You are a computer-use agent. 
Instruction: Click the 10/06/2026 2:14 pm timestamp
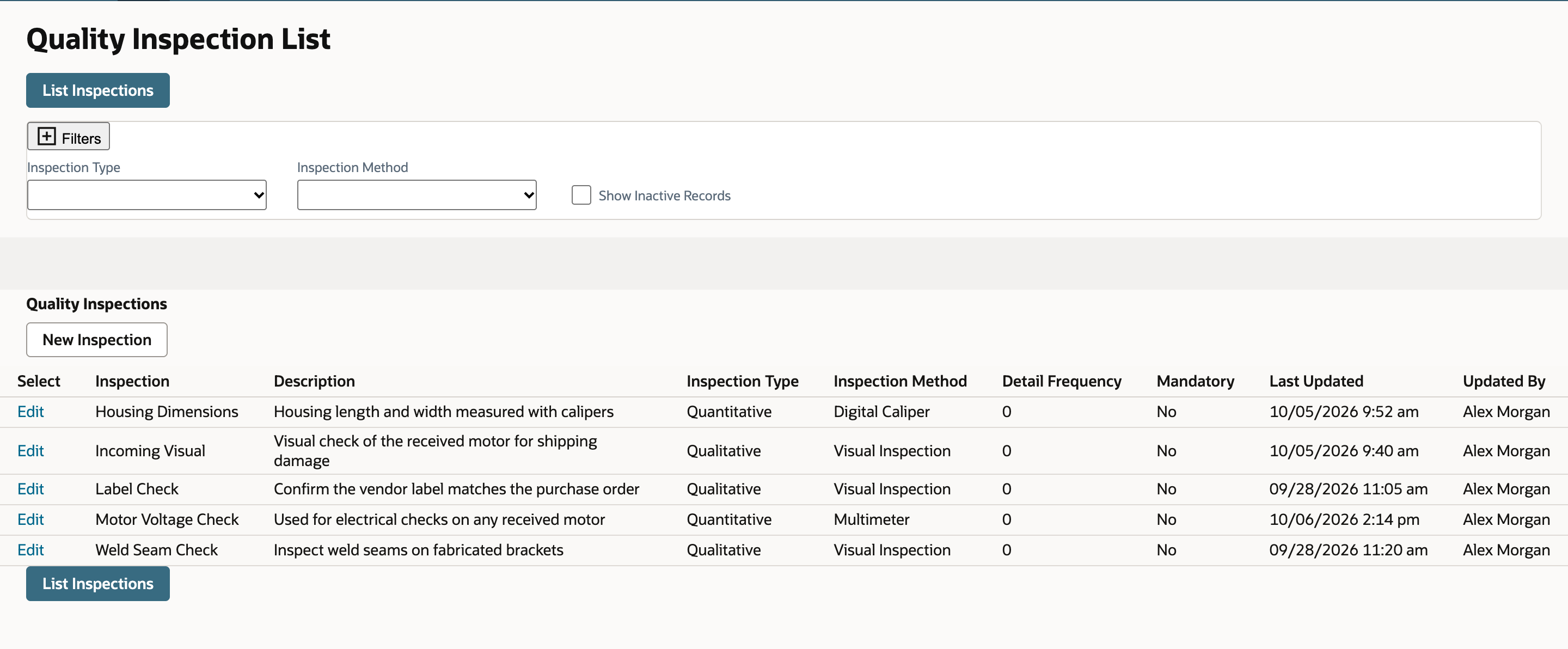click(x=1344, y=519)
